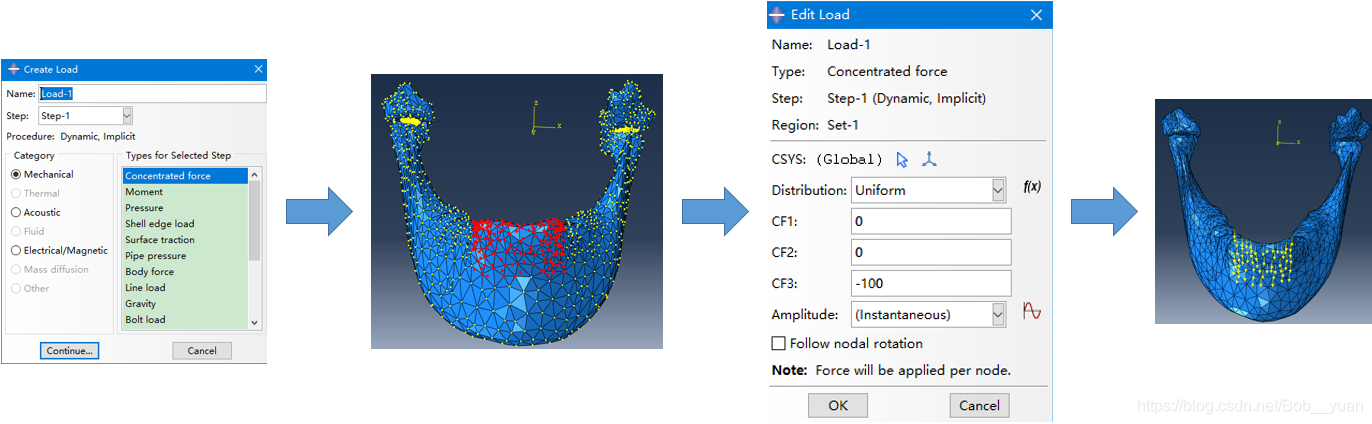The image size is (1372, 424).
Task: Open the Step-1 step dropdown
Action: (x=126, y=116)
